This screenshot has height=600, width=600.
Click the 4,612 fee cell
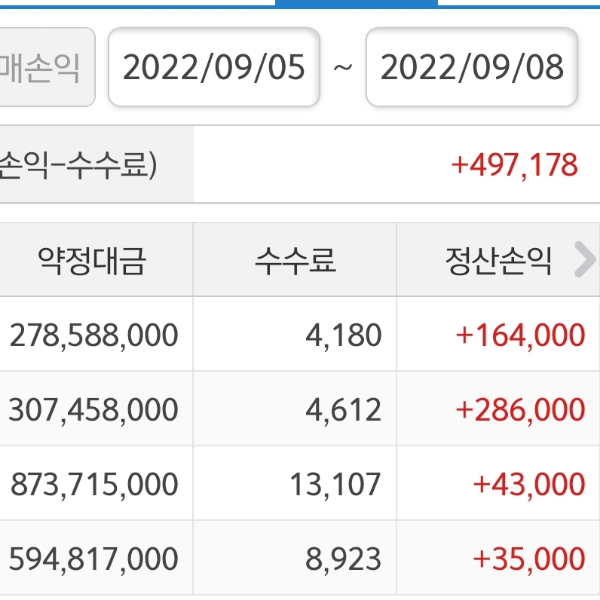click(x=343, y=409)
